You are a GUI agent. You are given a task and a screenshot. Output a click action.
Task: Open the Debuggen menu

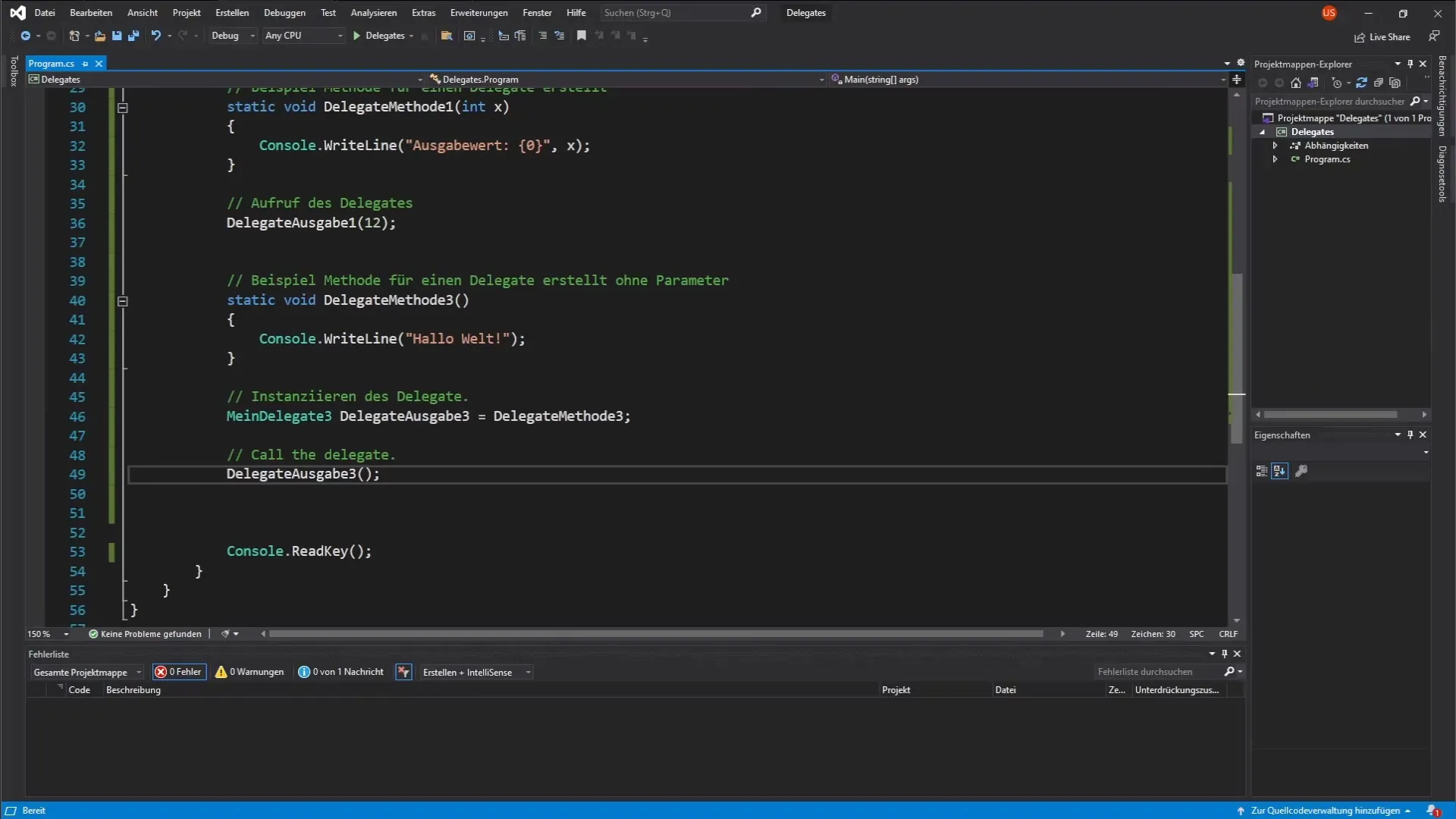coord(284,13)
